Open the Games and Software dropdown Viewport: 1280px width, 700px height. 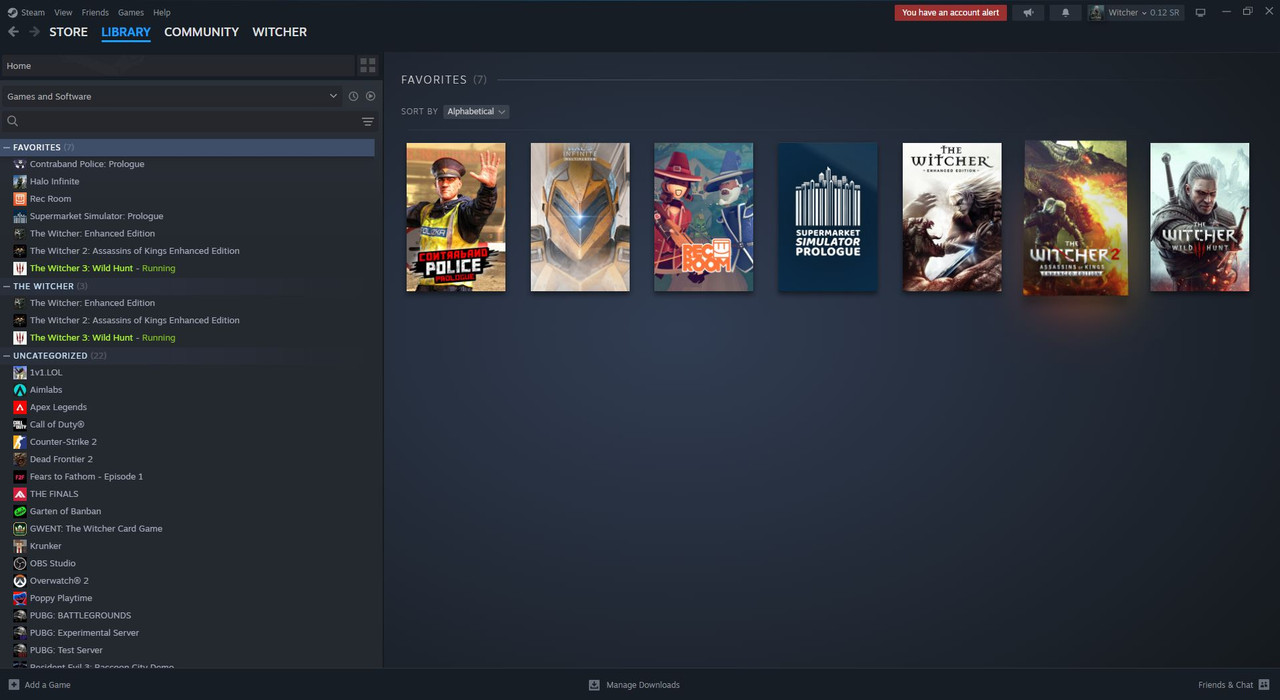point(171,96)
